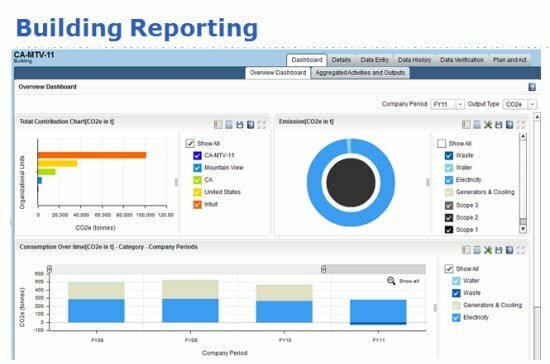Open the Details tab
This screenshot has width=550, height=364.
pos(341,60)
